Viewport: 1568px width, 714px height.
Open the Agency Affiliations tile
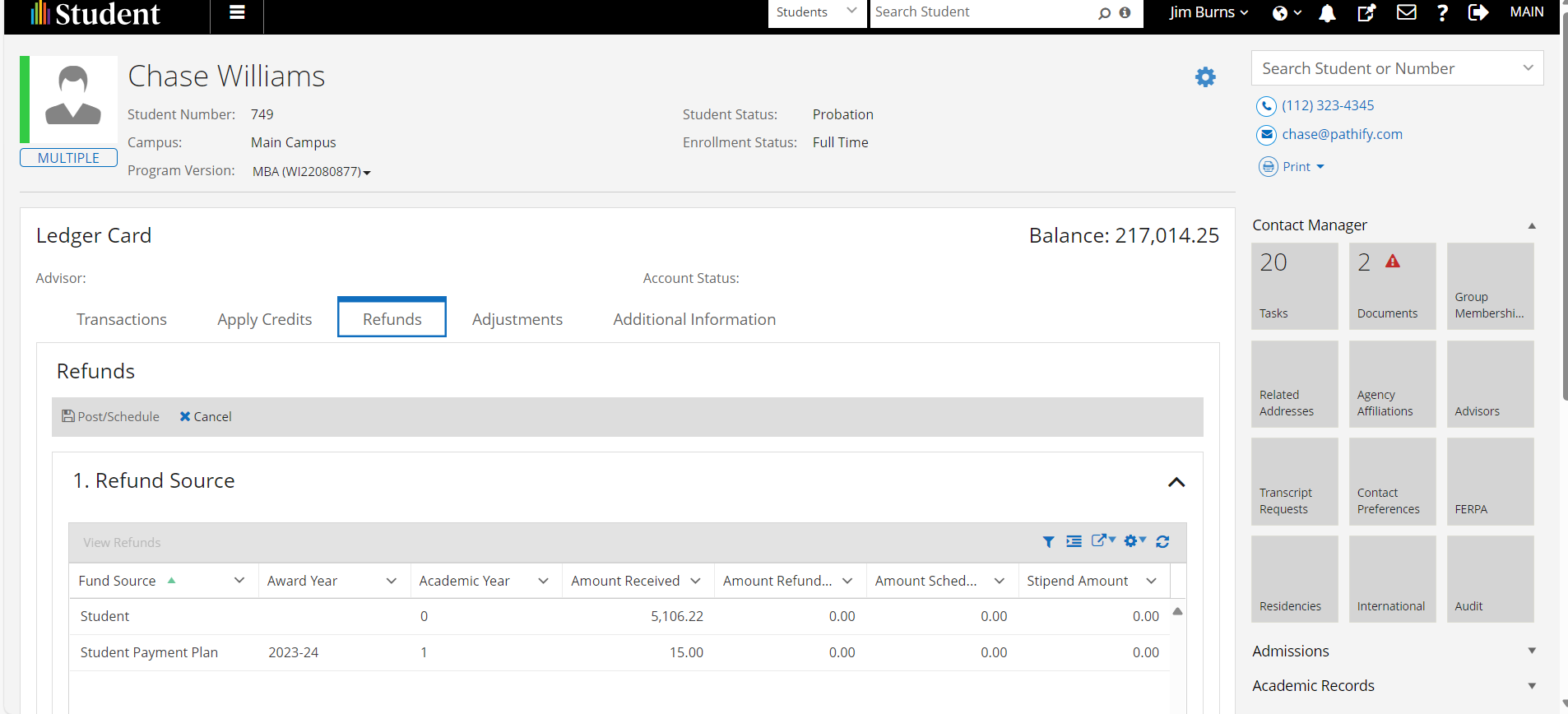[x=1392, y=384]
